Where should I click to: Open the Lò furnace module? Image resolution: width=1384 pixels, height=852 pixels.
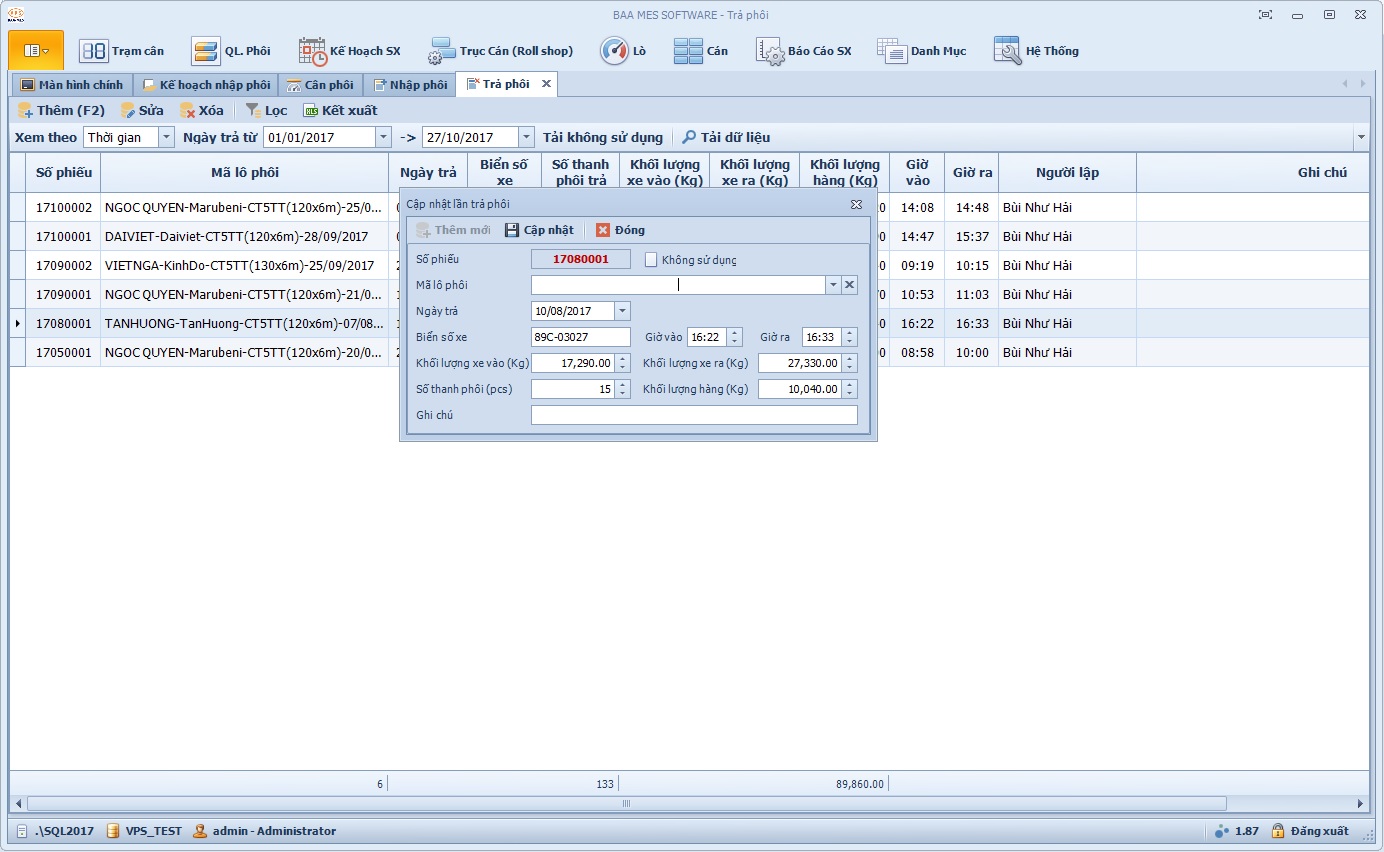623,51
